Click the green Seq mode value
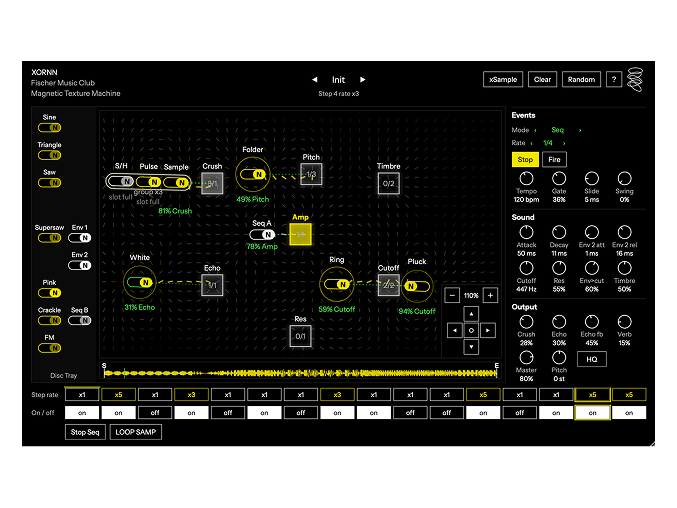The image size is (677, 508). pos(557,130)
